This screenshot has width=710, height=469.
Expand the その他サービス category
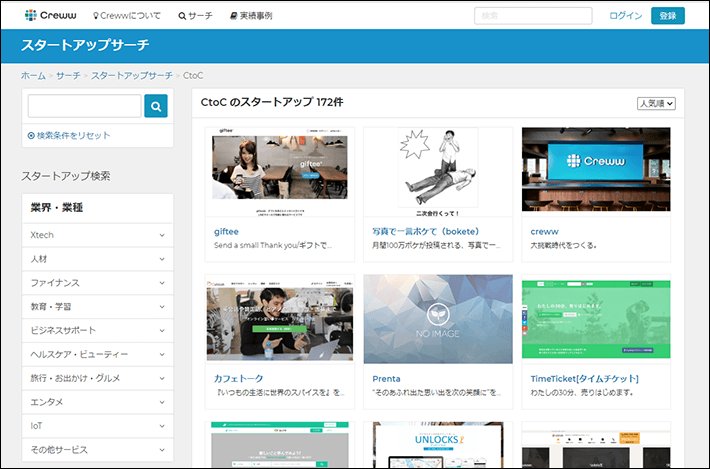(98, 450)
